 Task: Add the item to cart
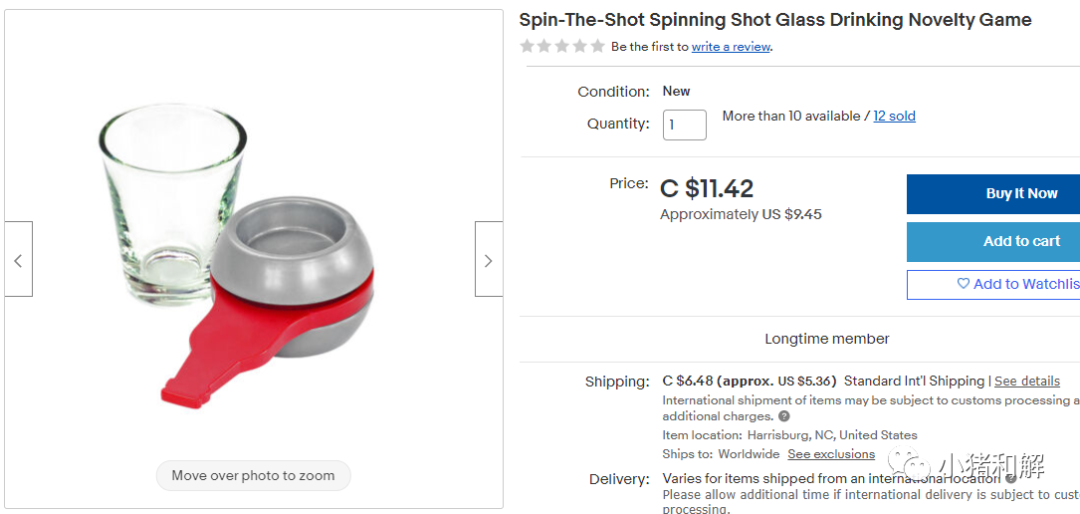point(993,241)
